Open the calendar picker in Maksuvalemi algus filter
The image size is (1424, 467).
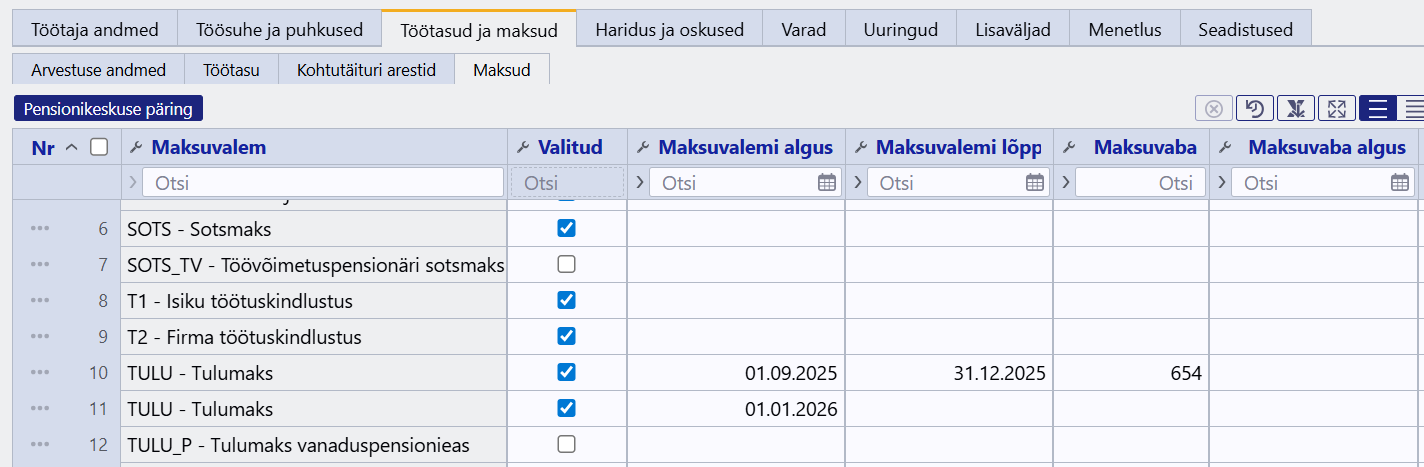(826, 183)
